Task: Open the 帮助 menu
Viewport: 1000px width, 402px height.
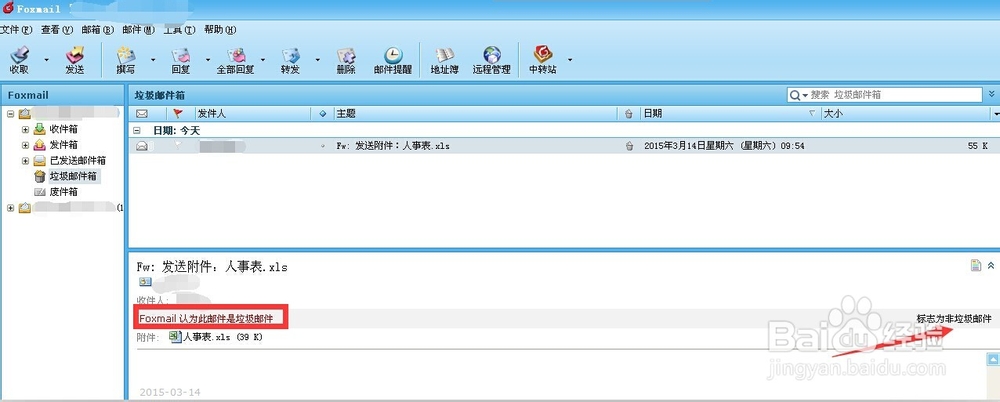Action: (220, 29)
